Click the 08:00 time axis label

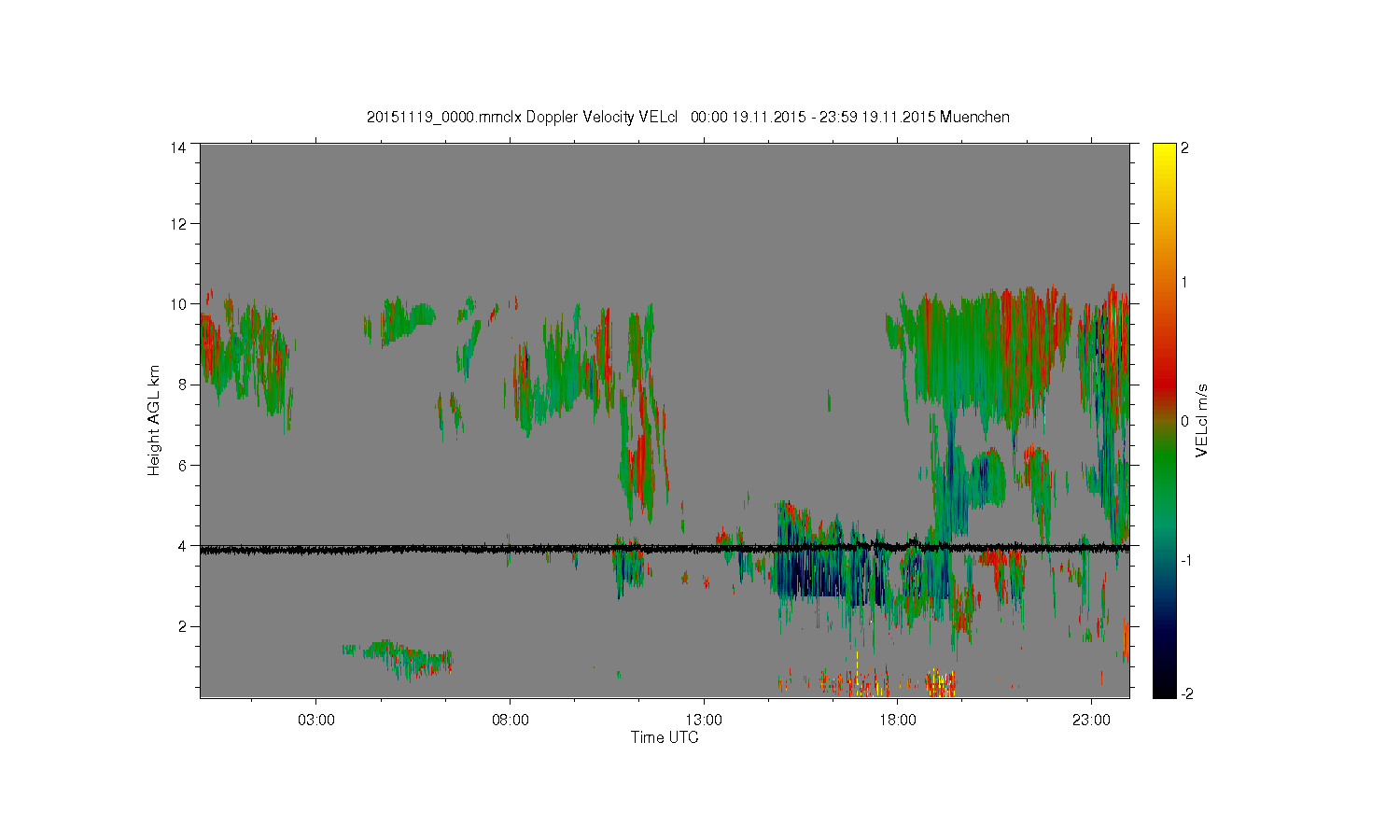point(511,721)
